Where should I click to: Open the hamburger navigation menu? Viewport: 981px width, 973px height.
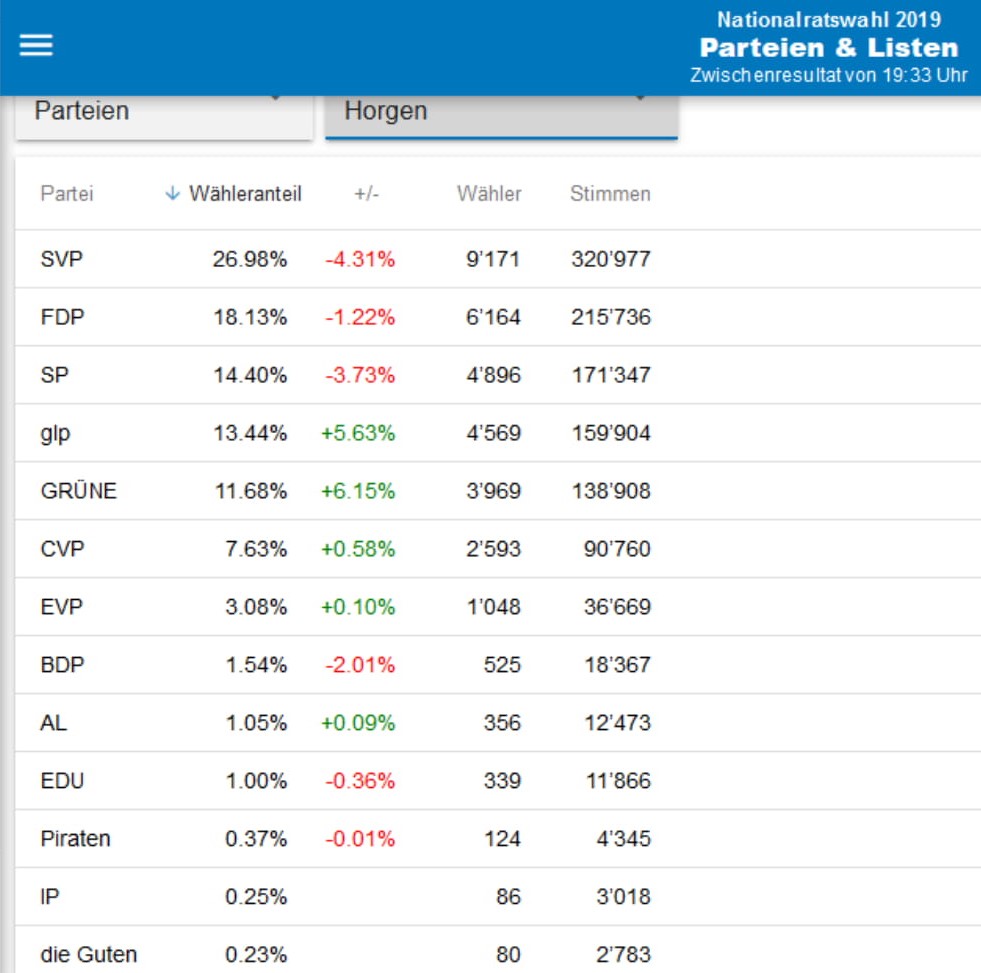pyautogui.click(x=36, y=46)
